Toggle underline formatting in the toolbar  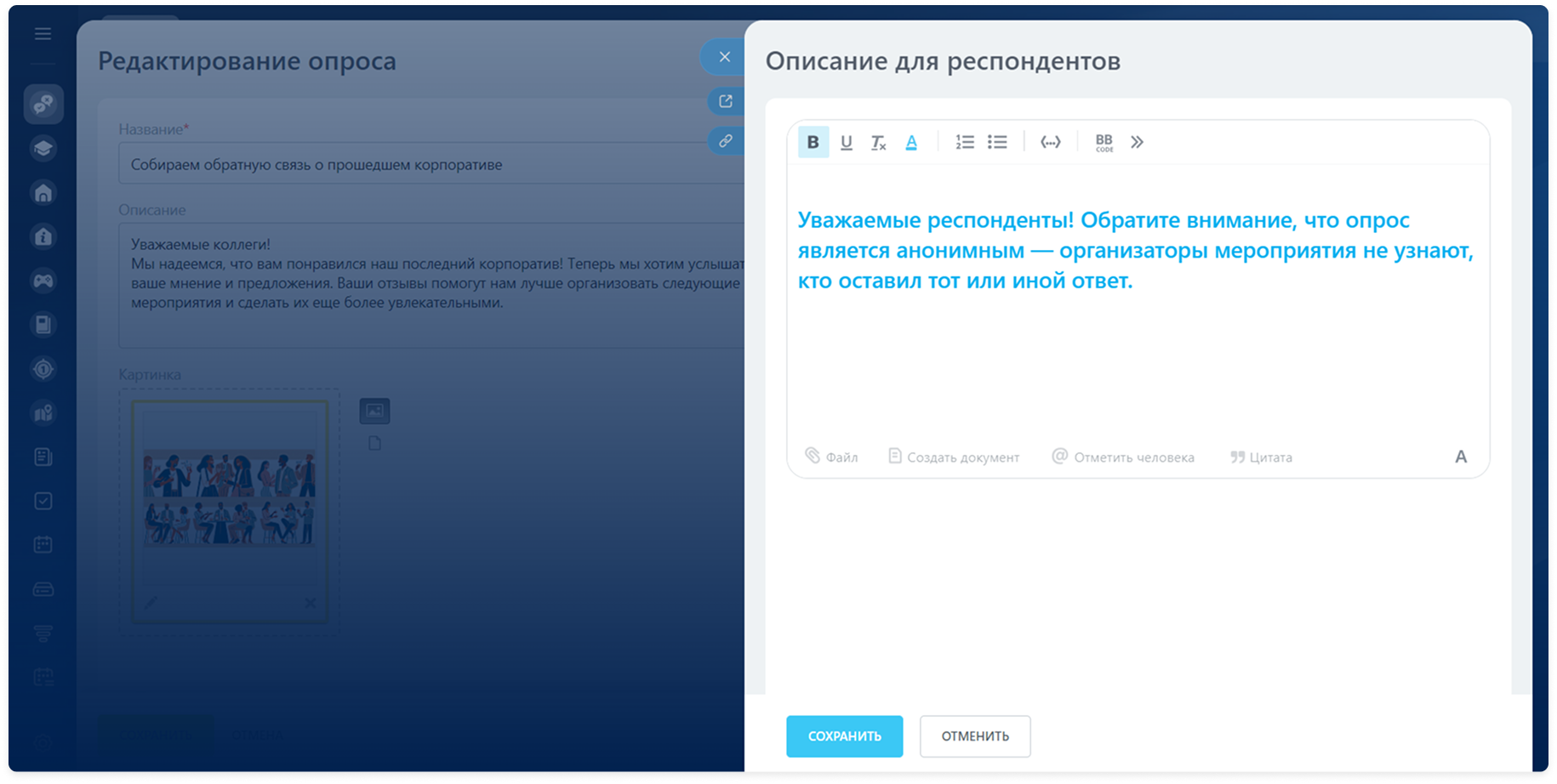[x=846, y=142]
